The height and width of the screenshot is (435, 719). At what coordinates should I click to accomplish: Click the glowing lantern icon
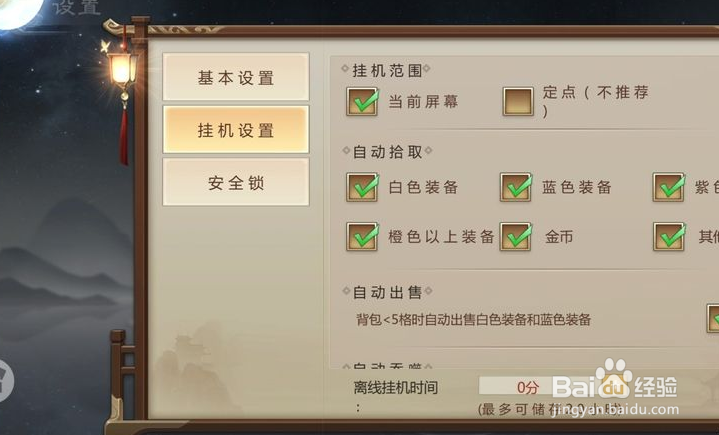(122, 69)
